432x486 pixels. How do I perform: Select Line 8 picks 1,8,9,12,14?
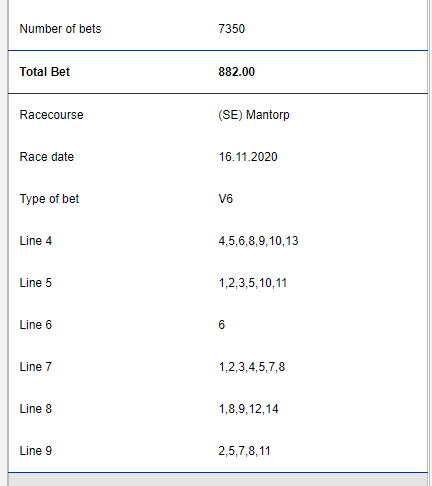coord(248,409)
